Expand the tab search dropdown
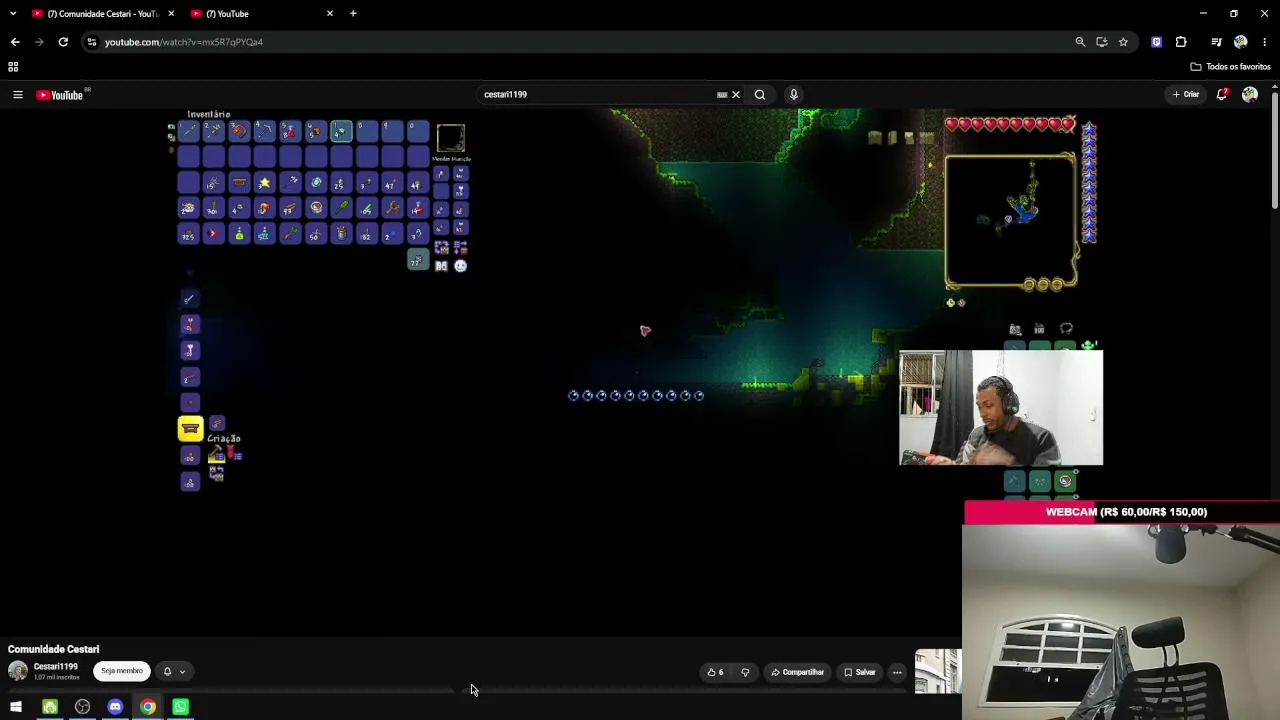 [12, 14]
